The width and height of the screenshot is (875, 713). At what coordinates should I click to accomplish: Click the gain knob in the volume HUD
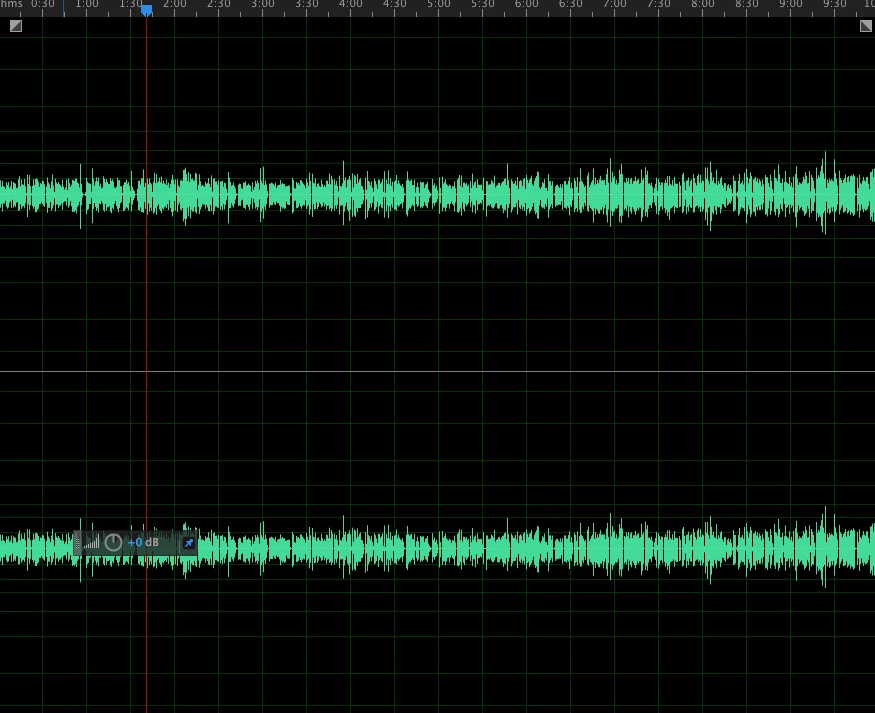113,542
